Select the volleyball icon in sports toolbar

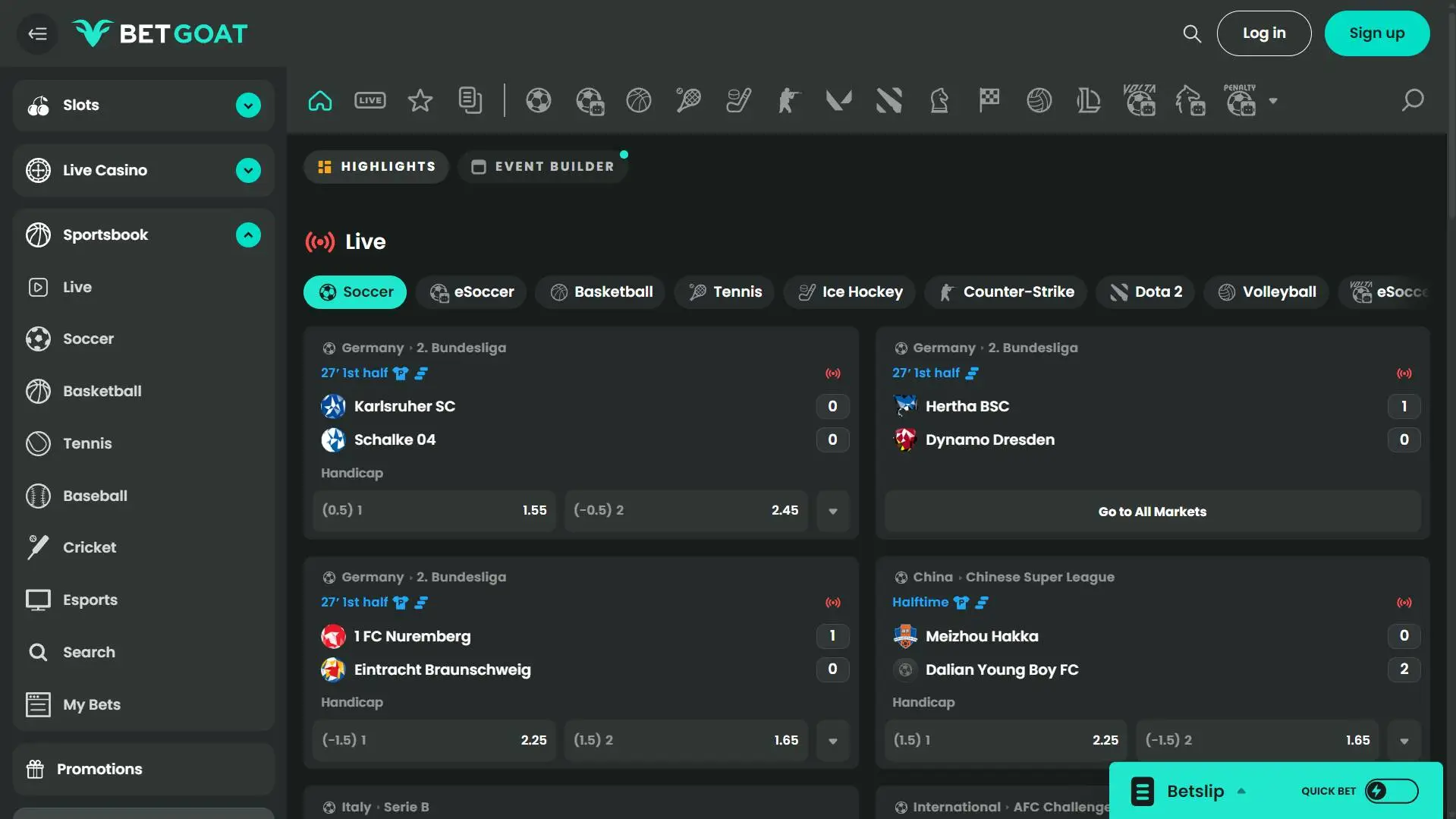[x=1039, y=100]
